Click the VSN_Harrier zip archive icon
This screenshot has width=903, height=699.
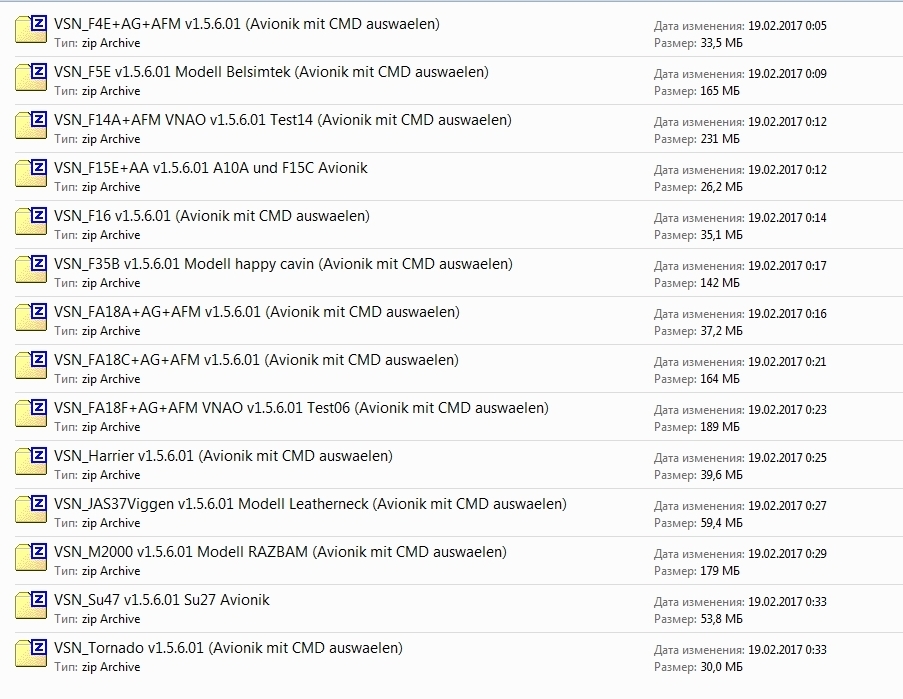32,461
